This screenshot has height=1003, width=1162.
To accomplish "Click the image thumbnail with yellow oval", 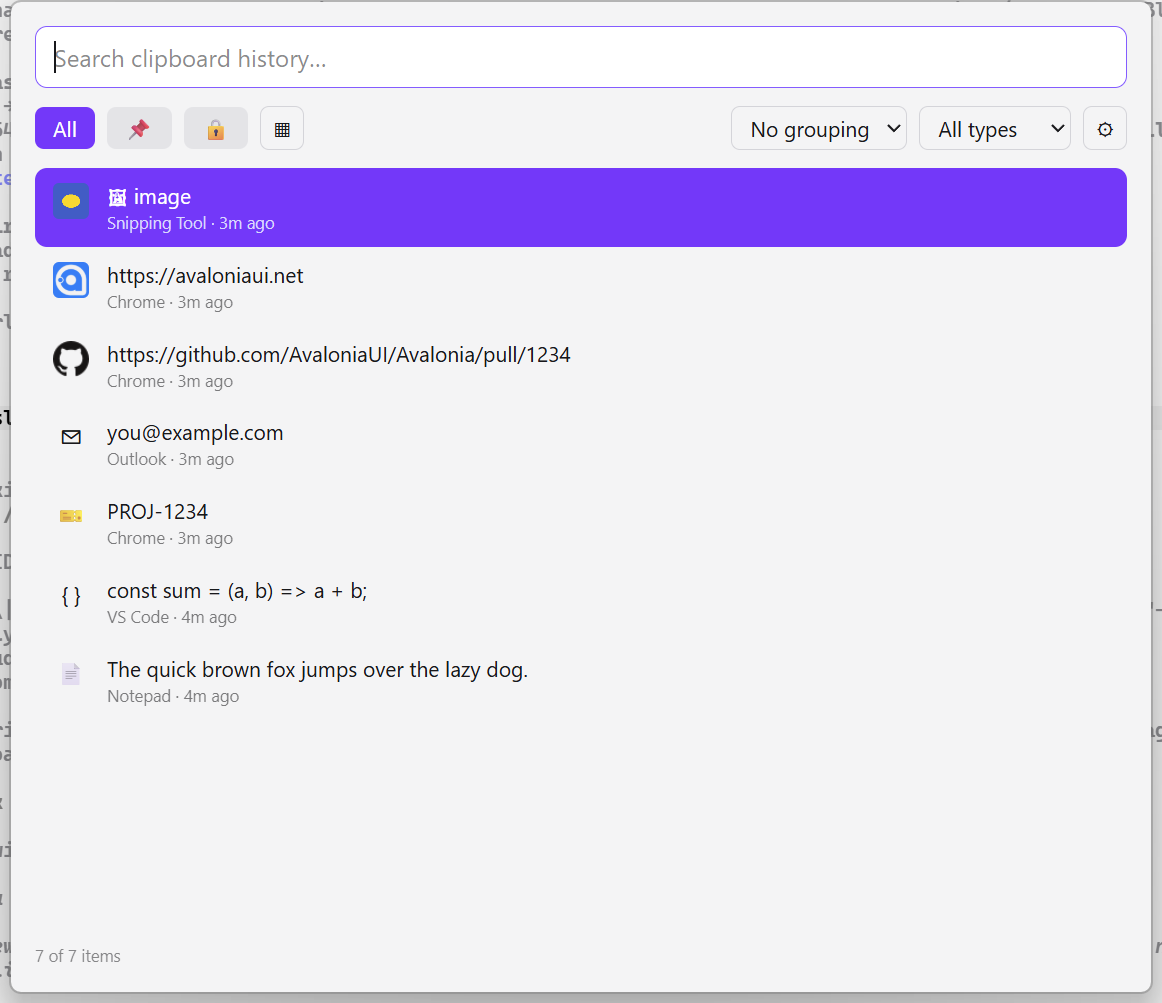I will (71, 201).
